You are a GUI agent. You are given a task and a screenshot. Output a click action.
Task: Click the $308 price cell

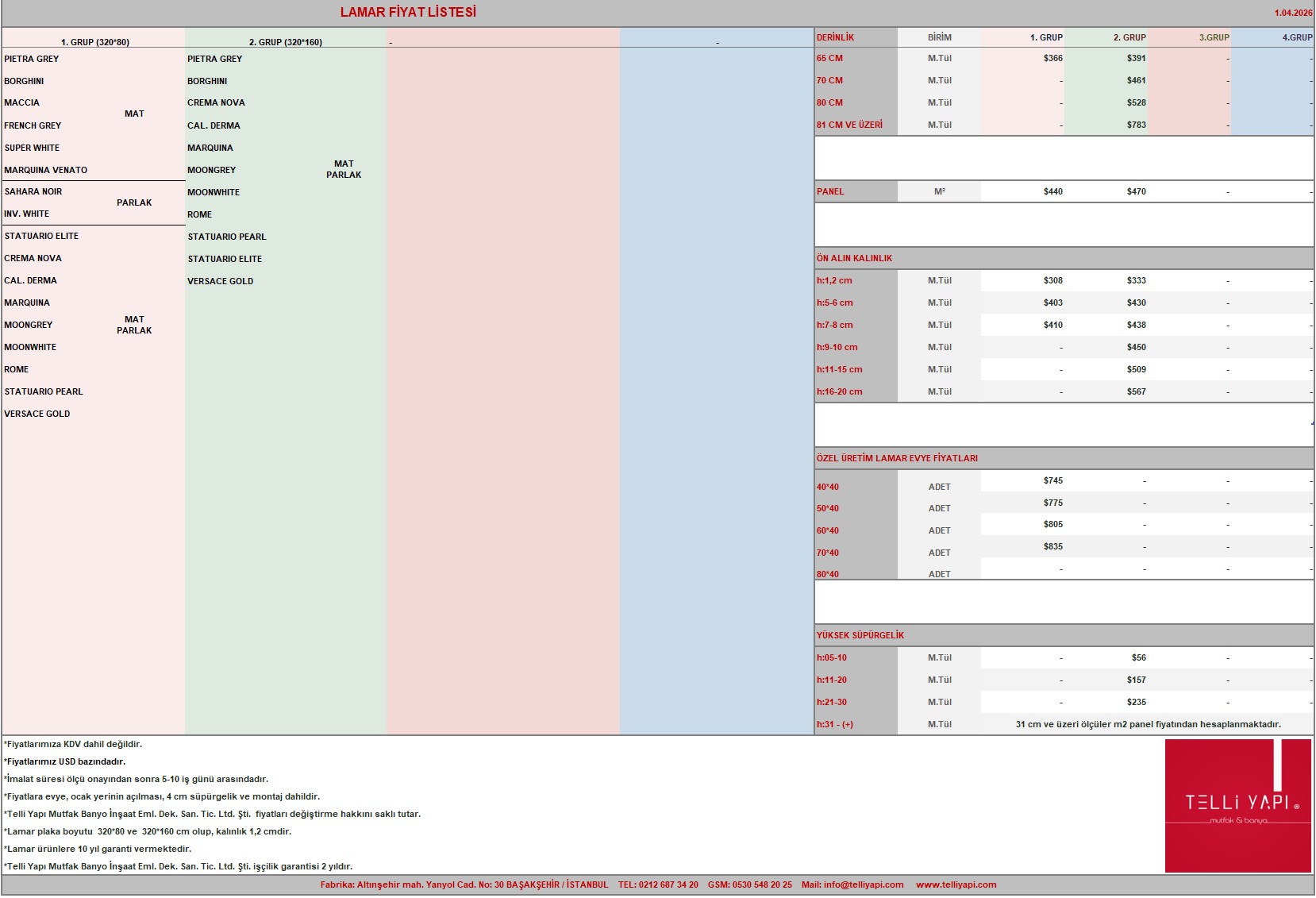(1053, 280)
